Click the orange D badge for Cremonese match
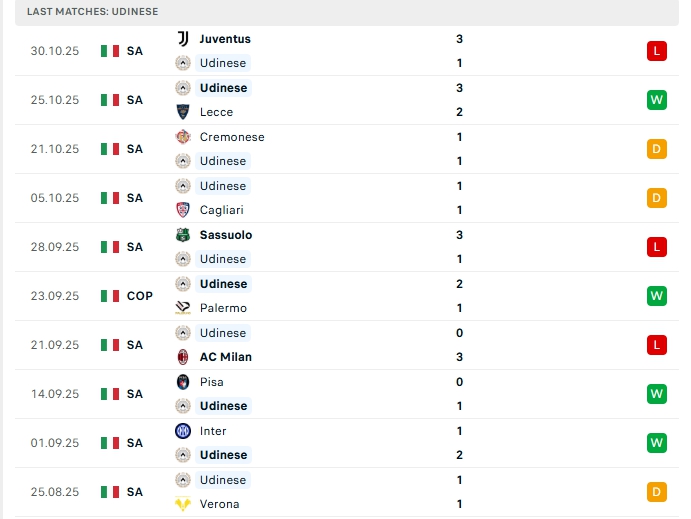This screenshot has width=691, height=519. point(656,149)
